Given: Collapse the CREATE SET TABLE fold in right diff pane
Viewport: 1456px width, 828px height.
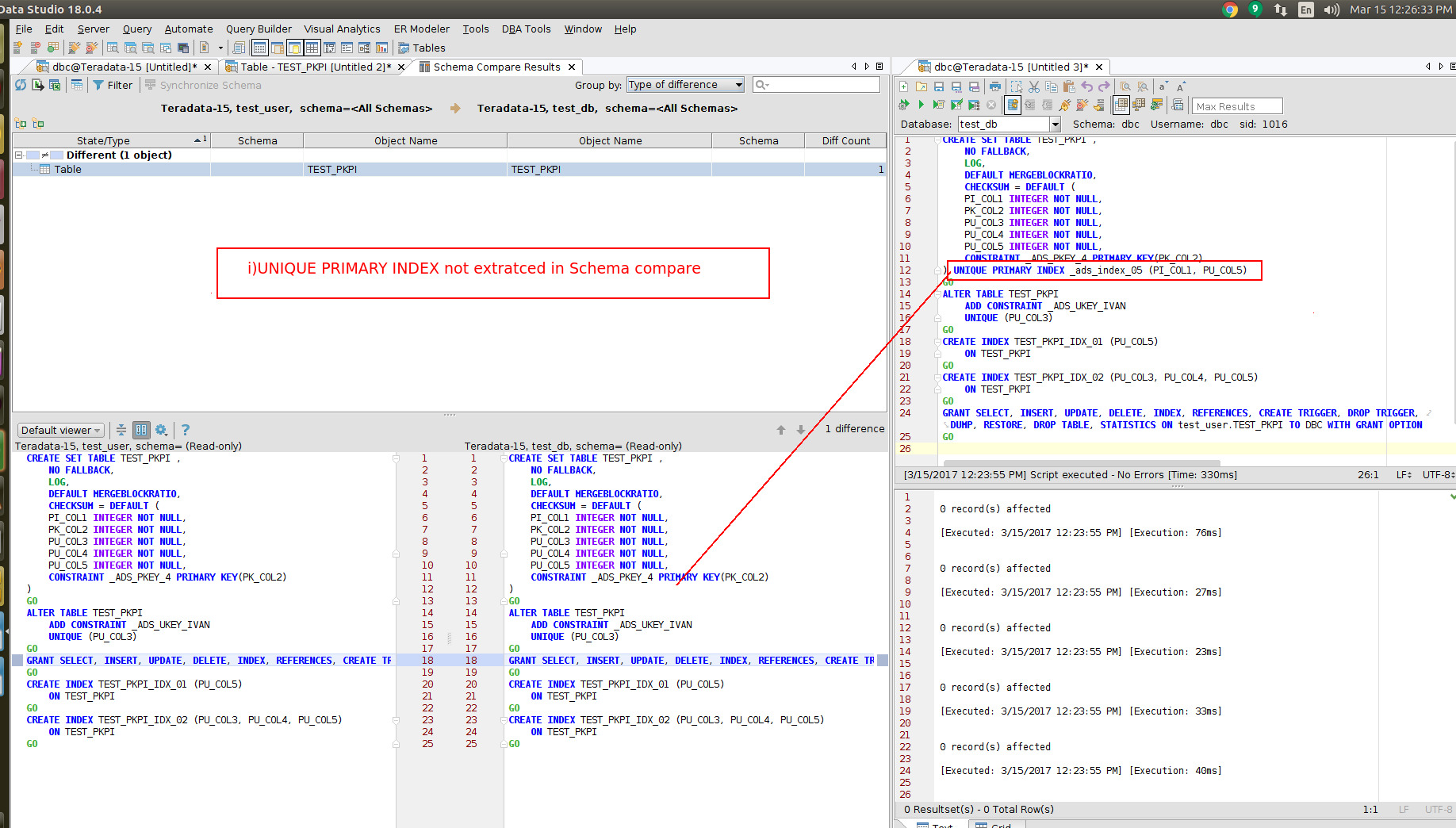Looking at the screenshot, I should click(x=503, y=458).
